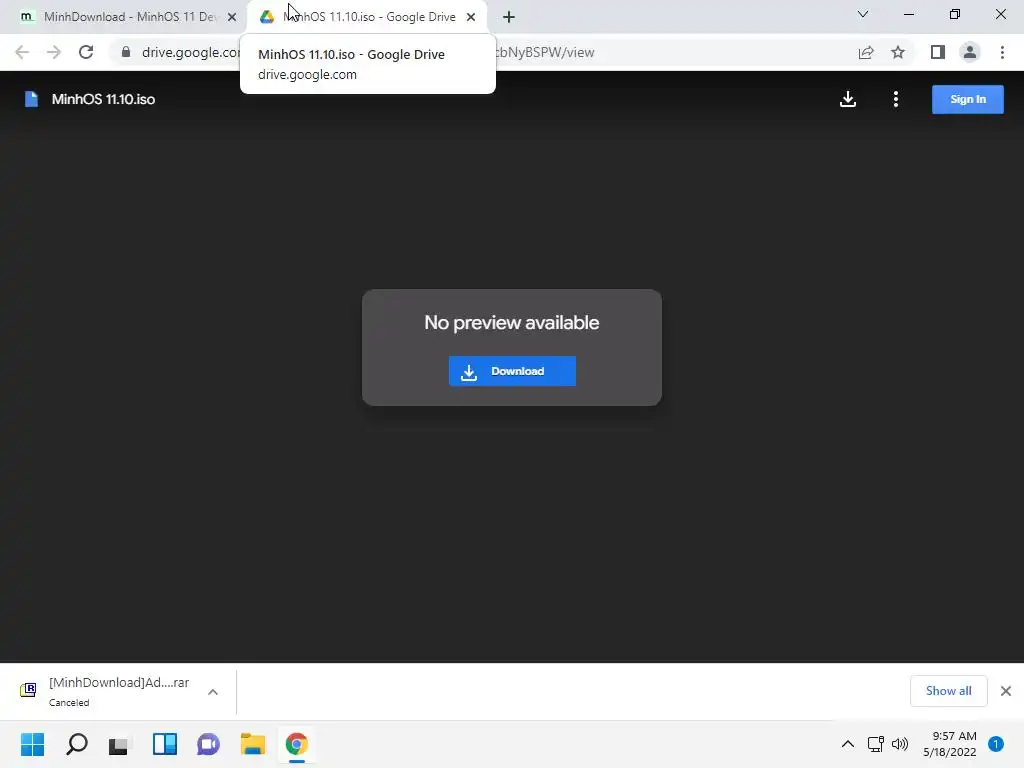1024x768 pixels.
Task: Open File Explorer from taskbar
Action: pos(253,744)
